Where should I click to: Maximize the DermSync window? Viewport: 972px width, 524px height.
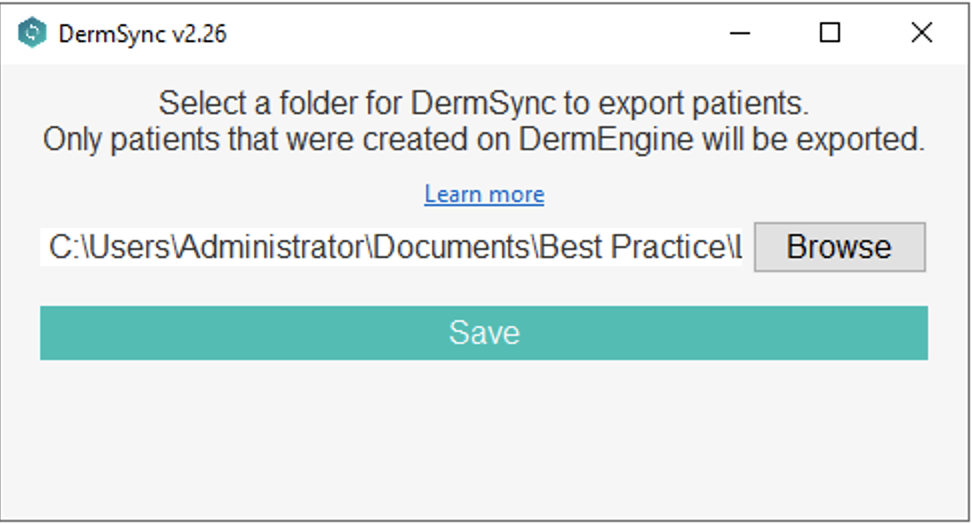830,33
